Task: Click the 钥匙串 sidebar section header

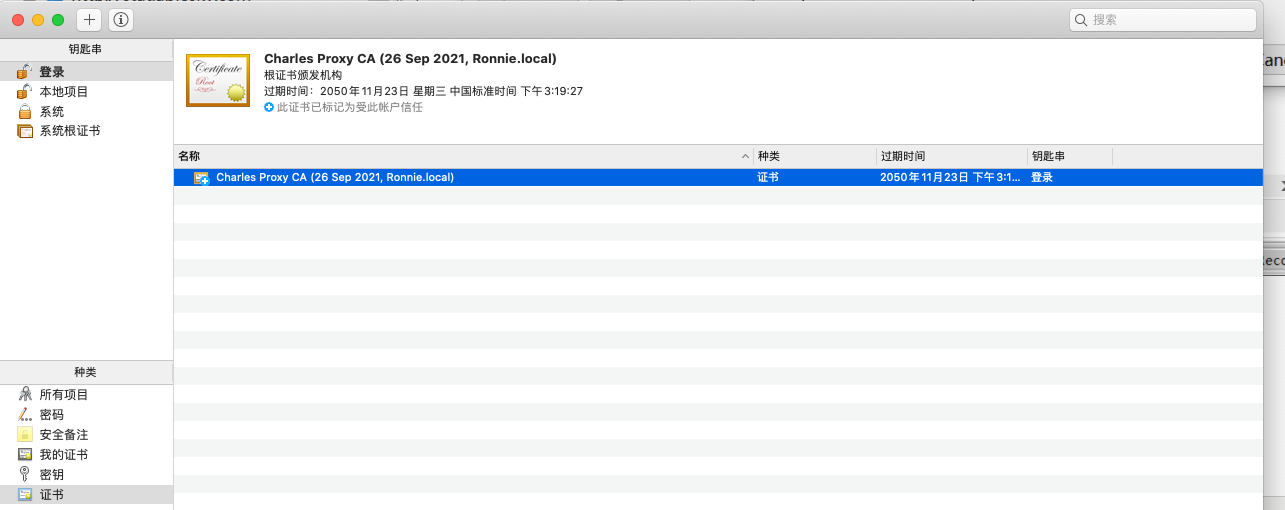Action: point(86,50)
